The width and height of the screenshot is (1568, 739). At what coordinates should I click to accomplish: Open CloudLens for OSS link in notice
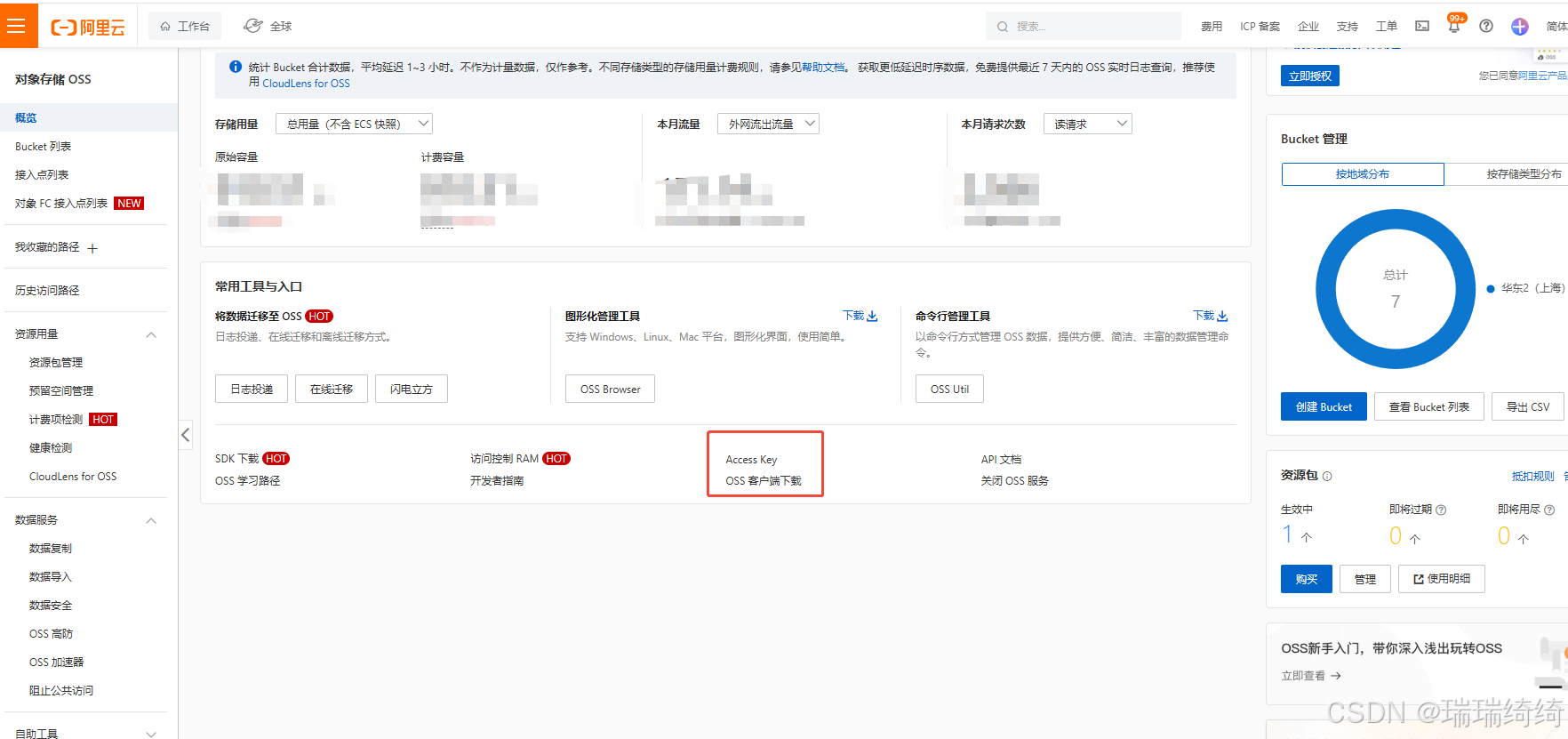[x=306, y=84]
